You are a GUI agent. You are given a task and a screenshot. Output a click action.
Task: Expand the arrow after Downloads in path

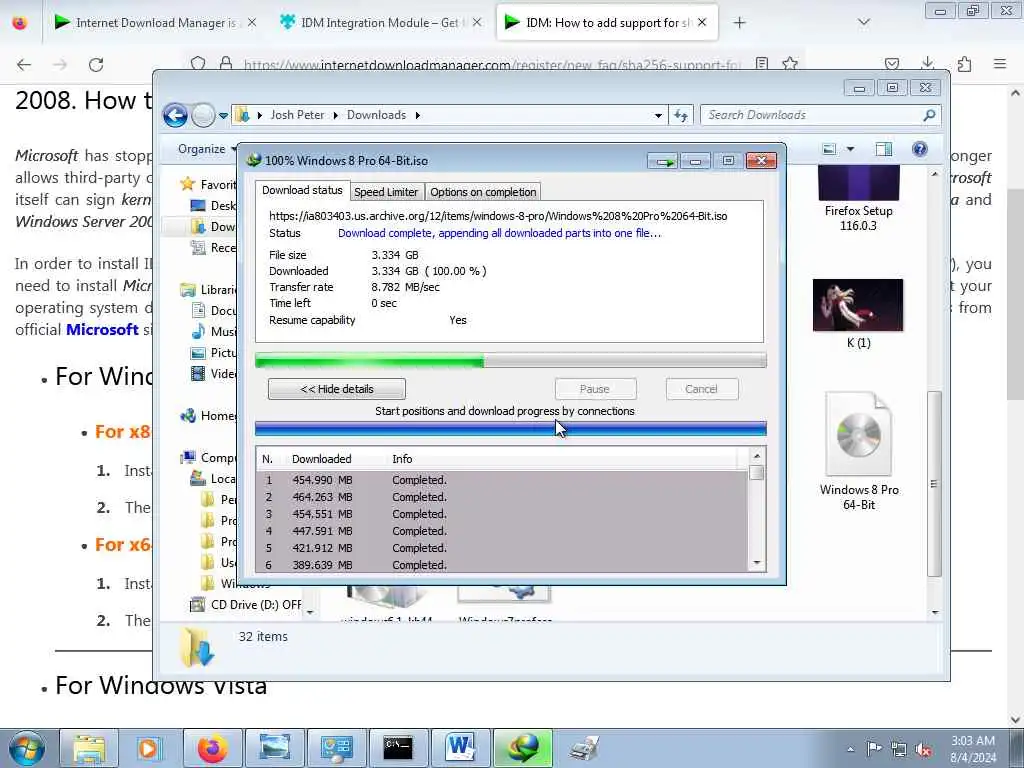pyautogui.click(x=417, y=116)
